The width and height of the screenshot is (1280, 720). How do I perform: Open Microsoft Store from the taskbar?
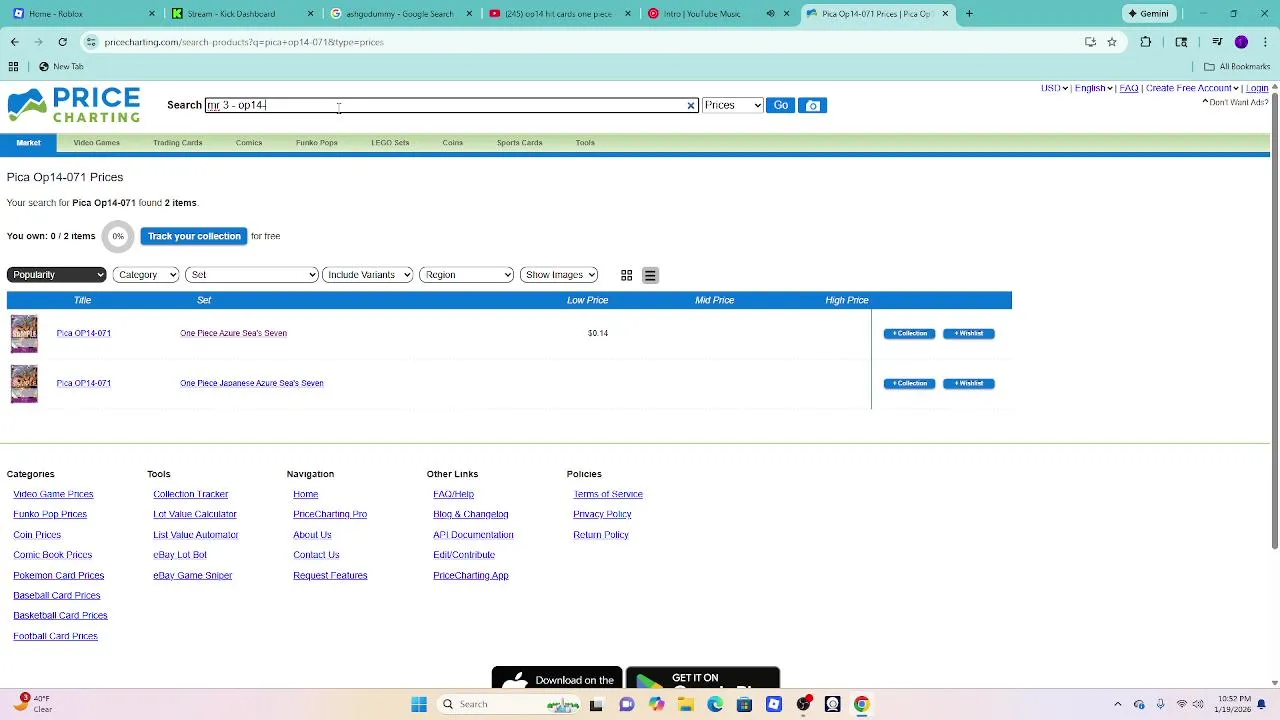click(744, 704)
